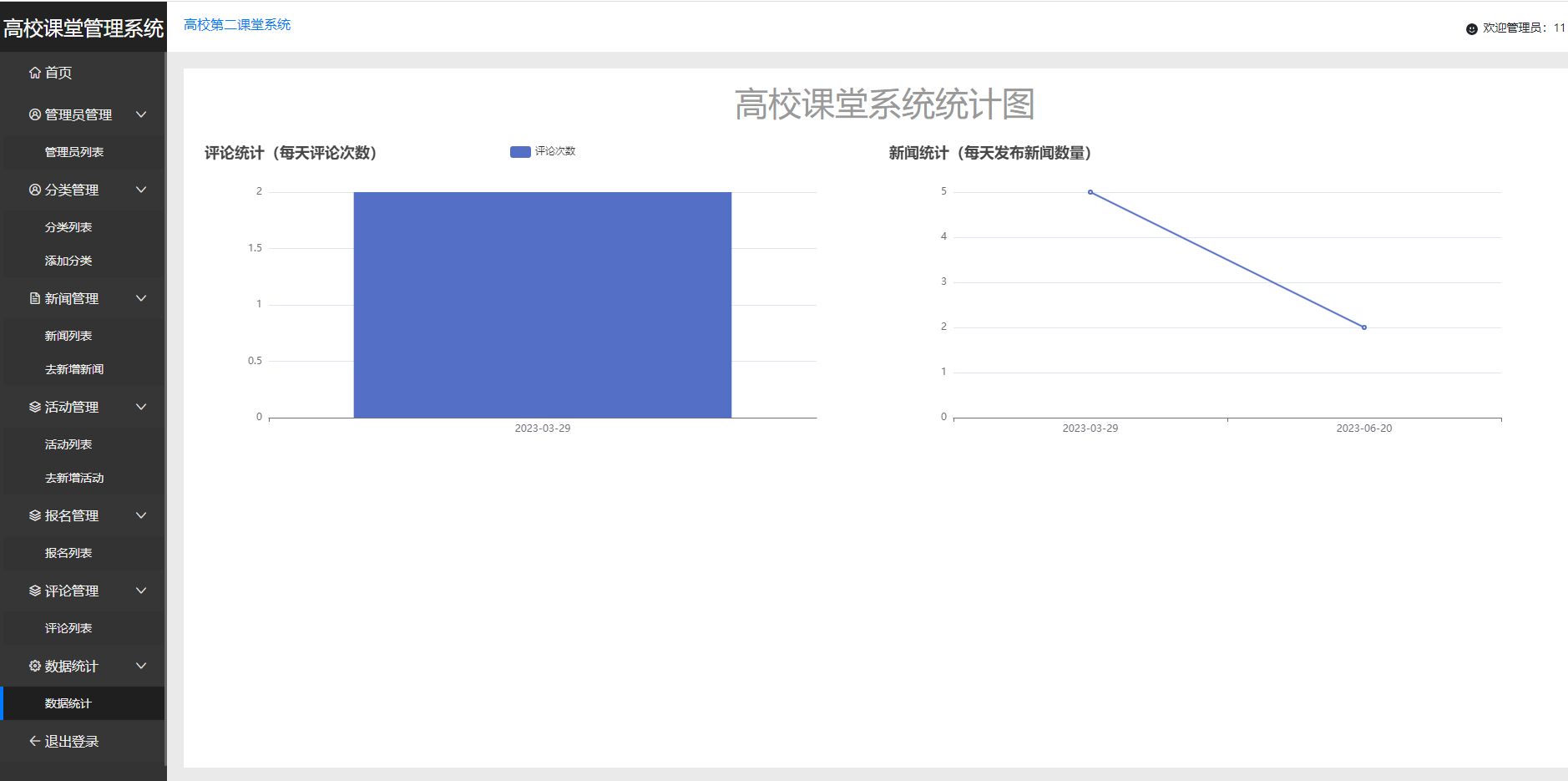Click the user icon beside 管理员管理
Image resolution: width=1568 pixels, height=781 pixels.
tap(35, 114)
